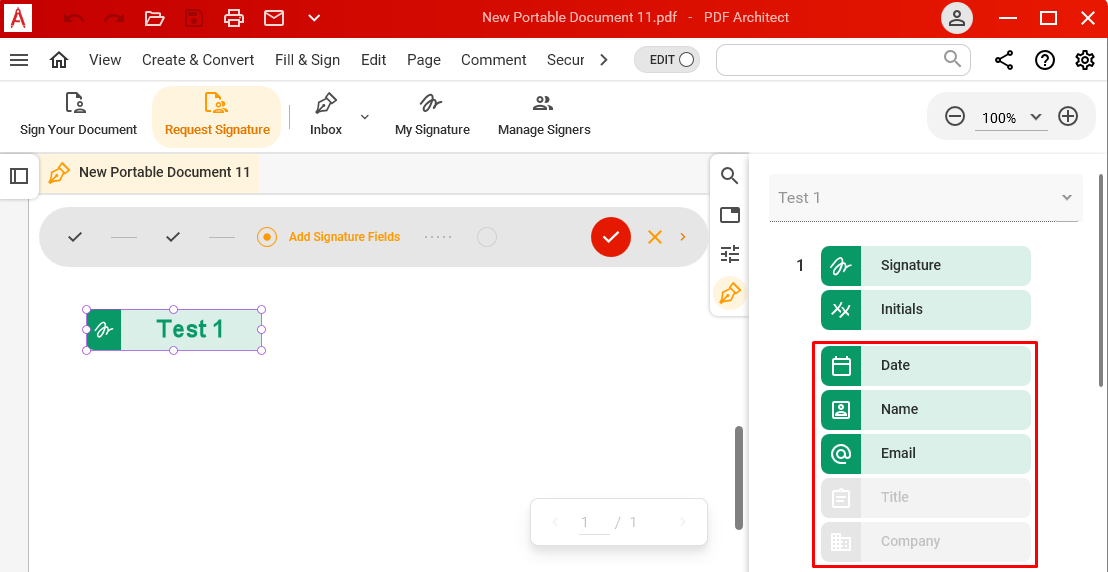This screenshot has height=572, width=1108.
Task: Click the Save disk icon
Action: [x=194, y=18]
